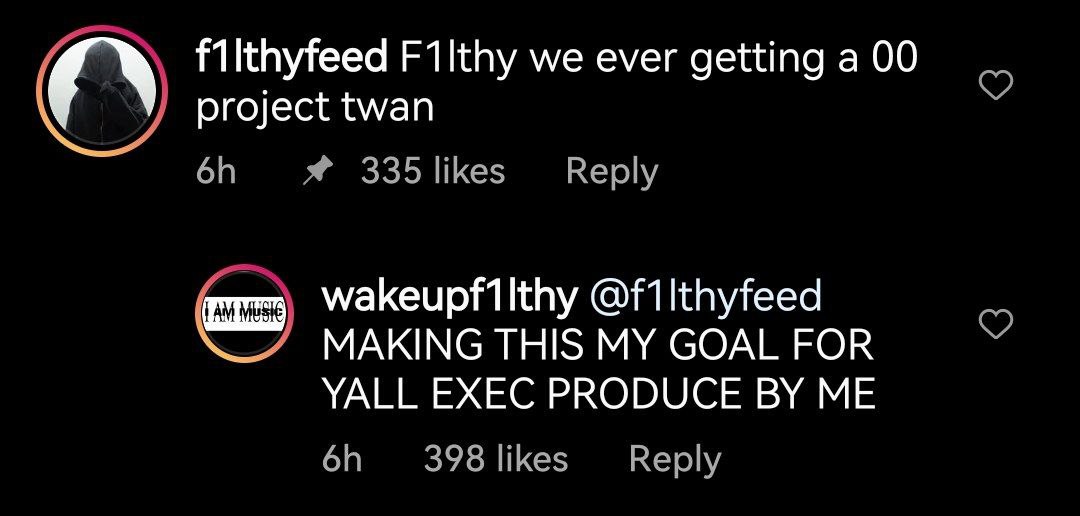Reply to f1lthyfeed's pinned comment
Screen dimensions: 1080x516
[612, 172]
